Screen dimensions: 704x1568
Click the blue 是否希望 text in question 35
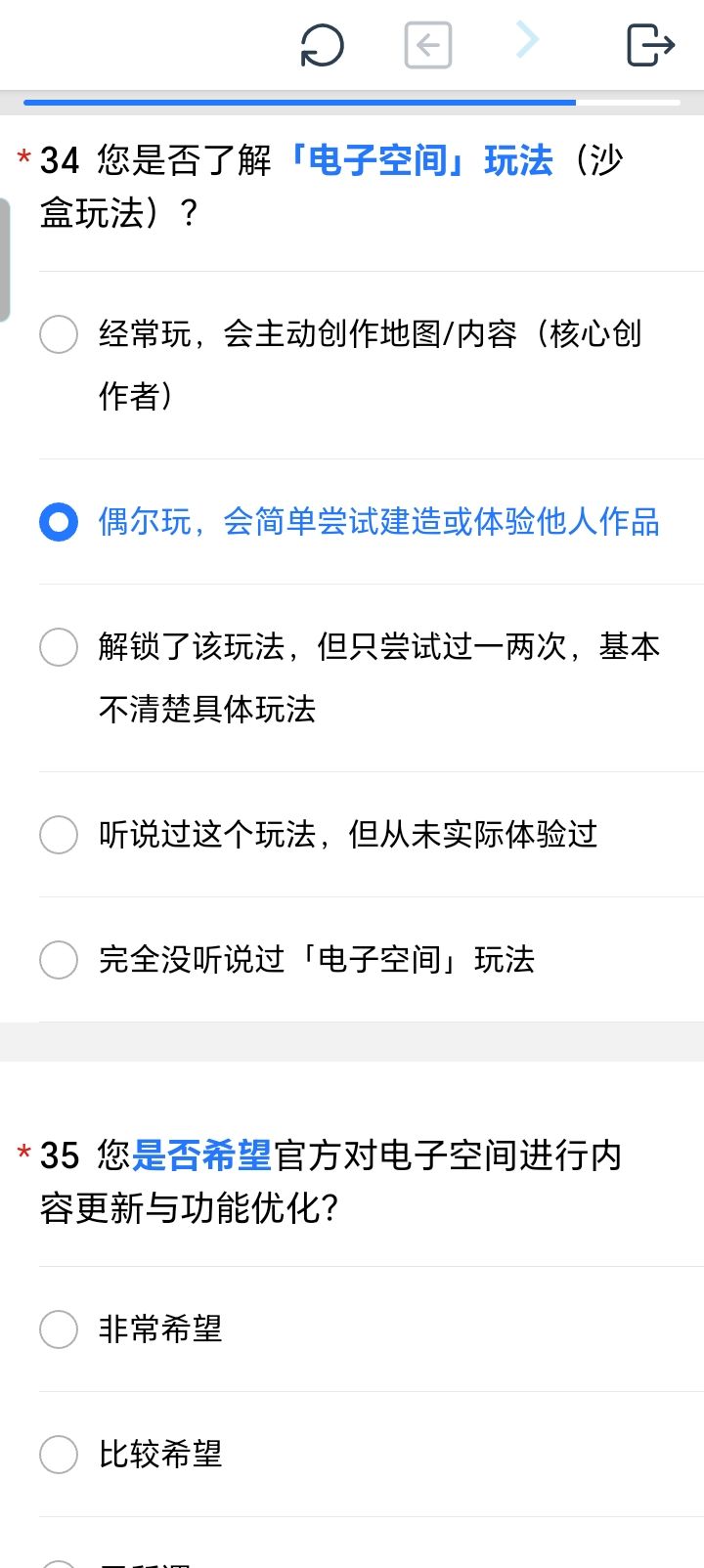(x=201, y=1155)
